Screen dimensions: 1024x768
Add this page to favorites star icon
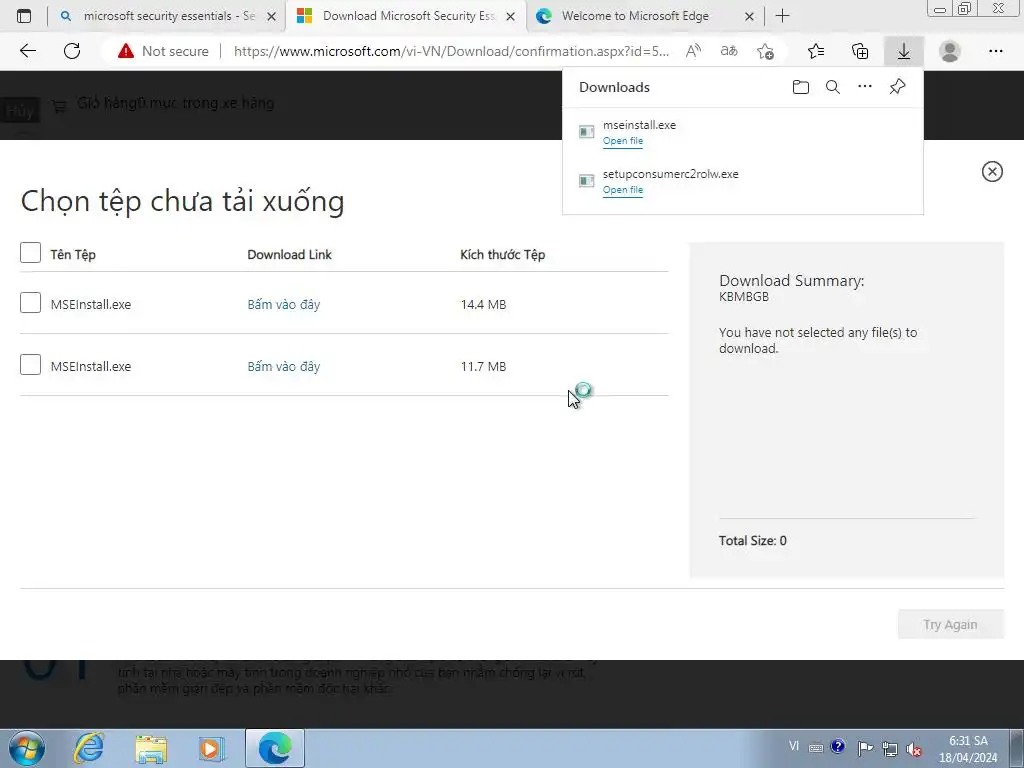[765, 51]
